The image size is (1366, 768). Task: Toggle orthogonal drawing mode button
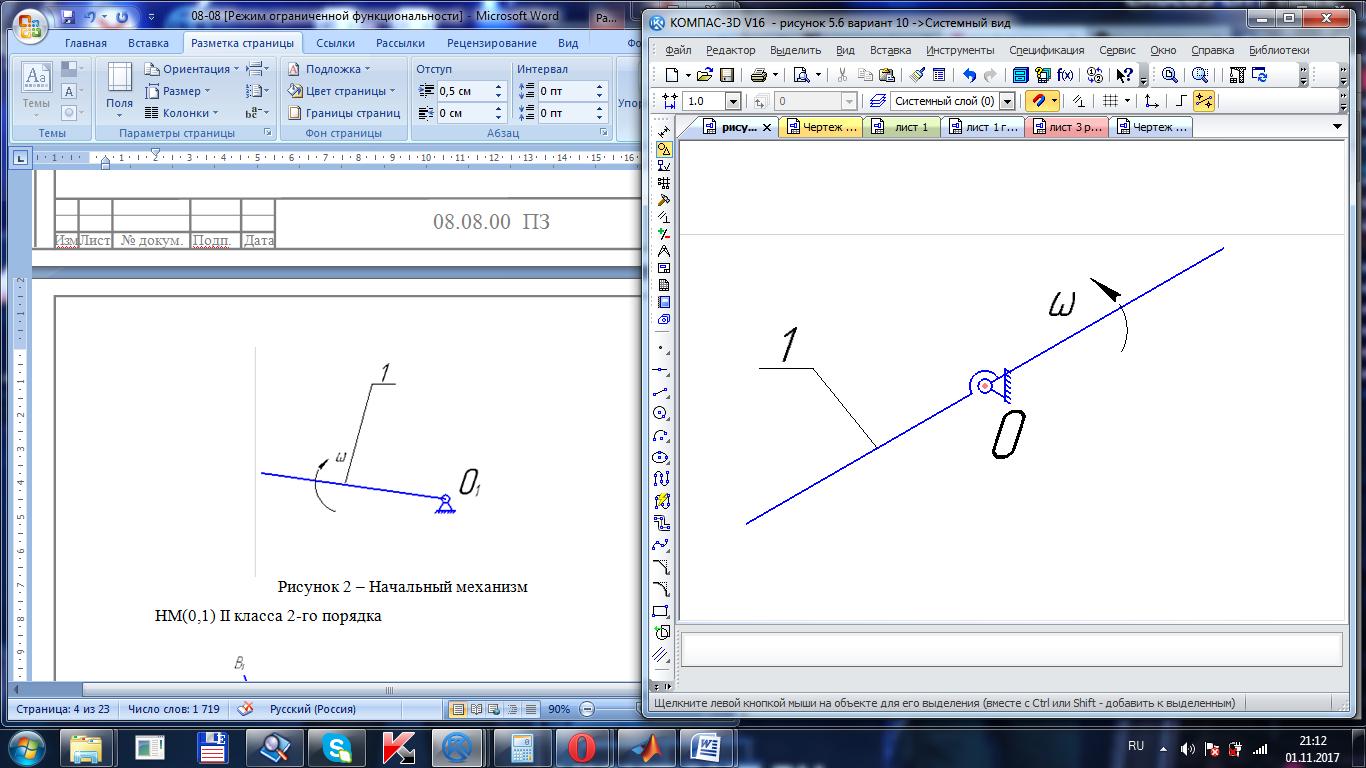tap(1181, 101)
